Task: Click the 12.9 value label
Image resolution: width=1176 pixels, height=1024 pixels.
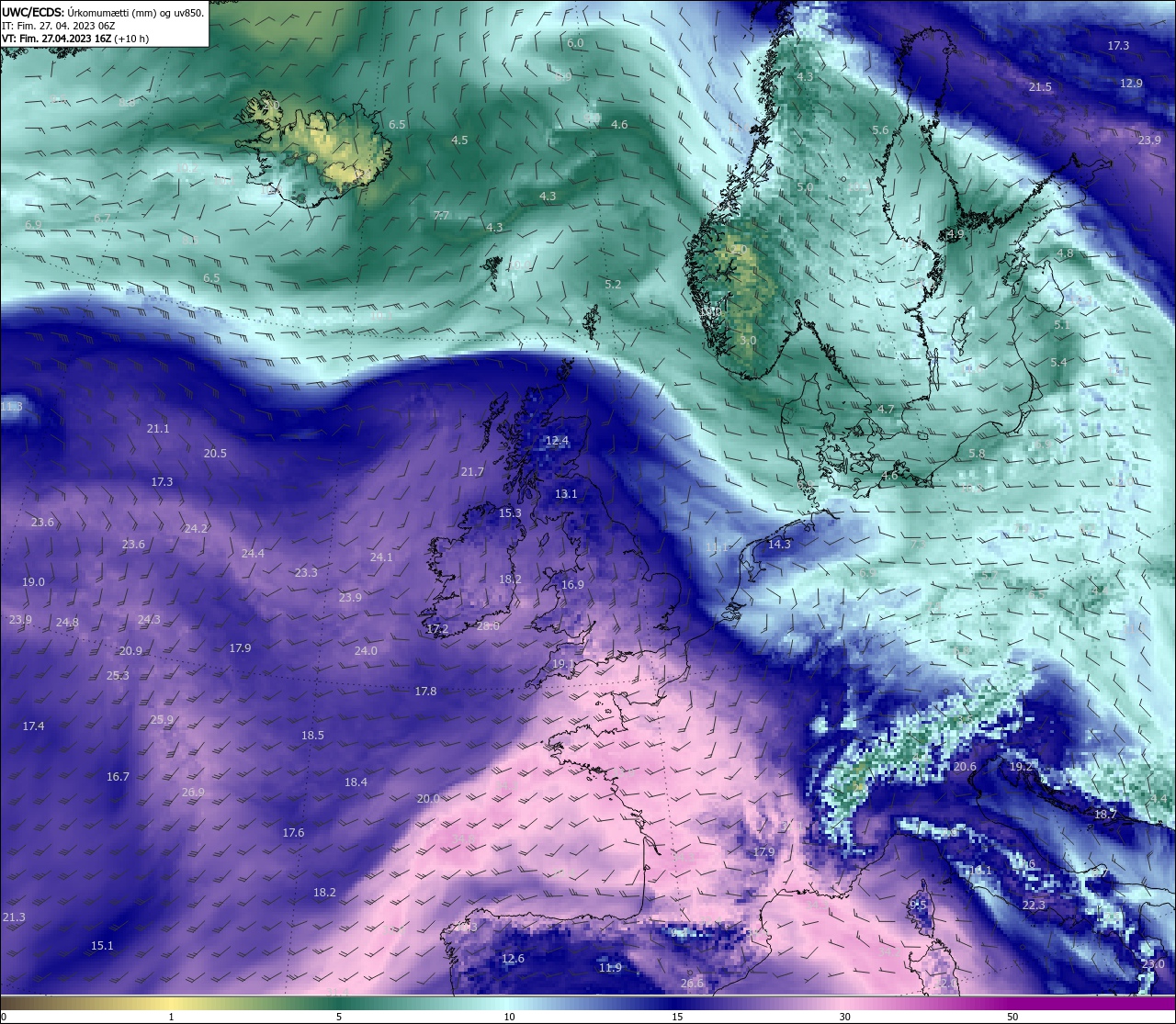Action: (x=1131, y=83)
